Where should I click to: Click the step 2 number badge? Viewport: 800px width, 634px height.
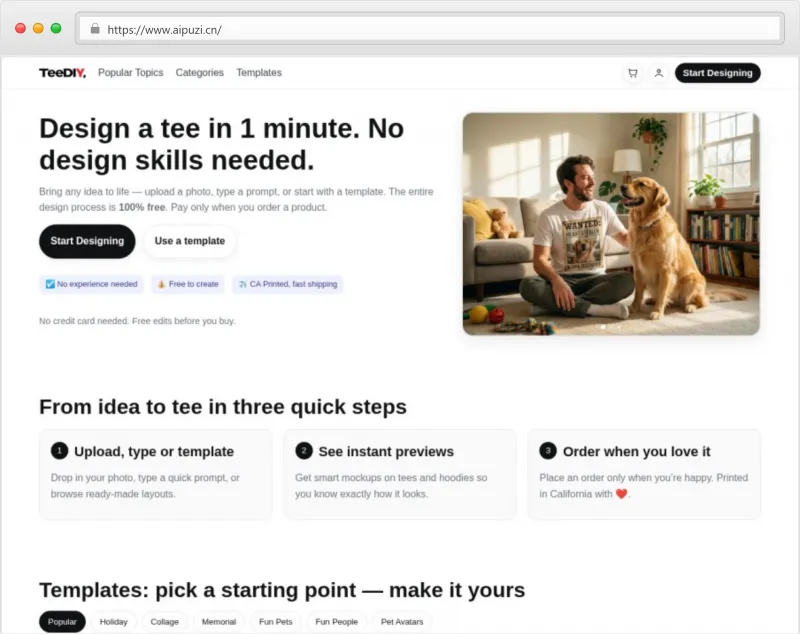pyautogui.click(x=303, y=451)
